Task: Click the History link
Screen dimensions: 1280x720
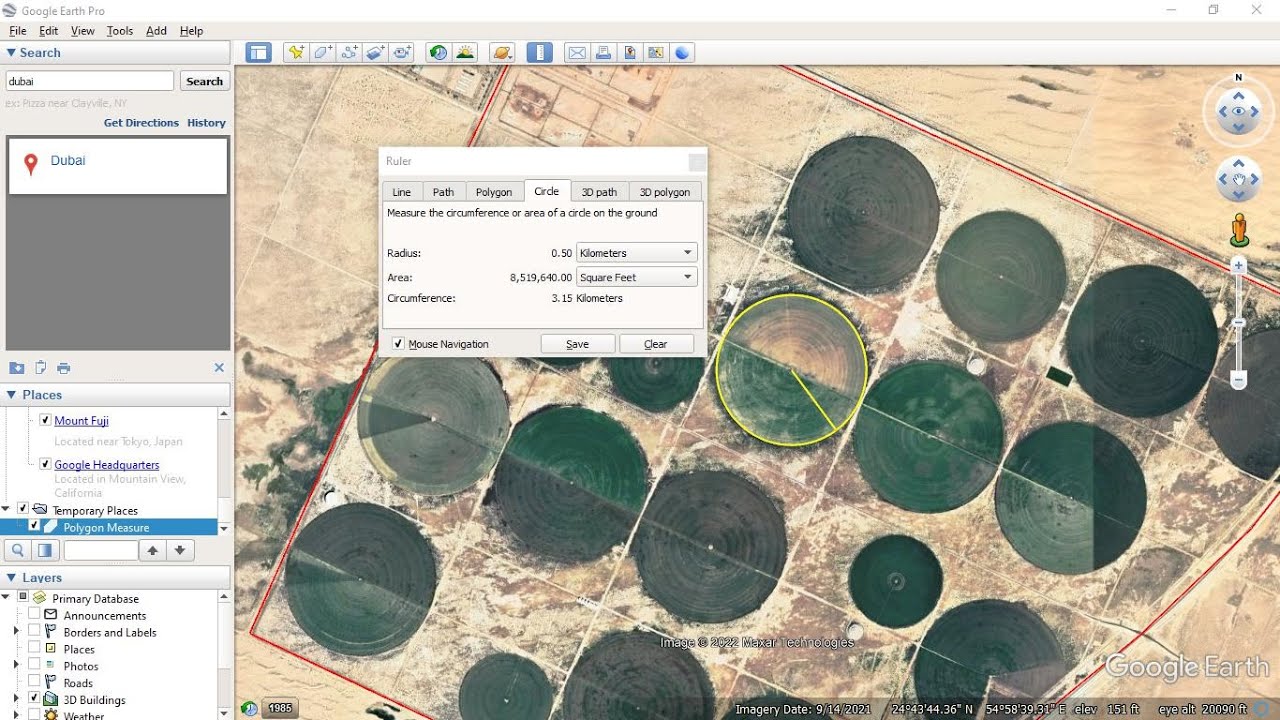Action: point(206,123)
